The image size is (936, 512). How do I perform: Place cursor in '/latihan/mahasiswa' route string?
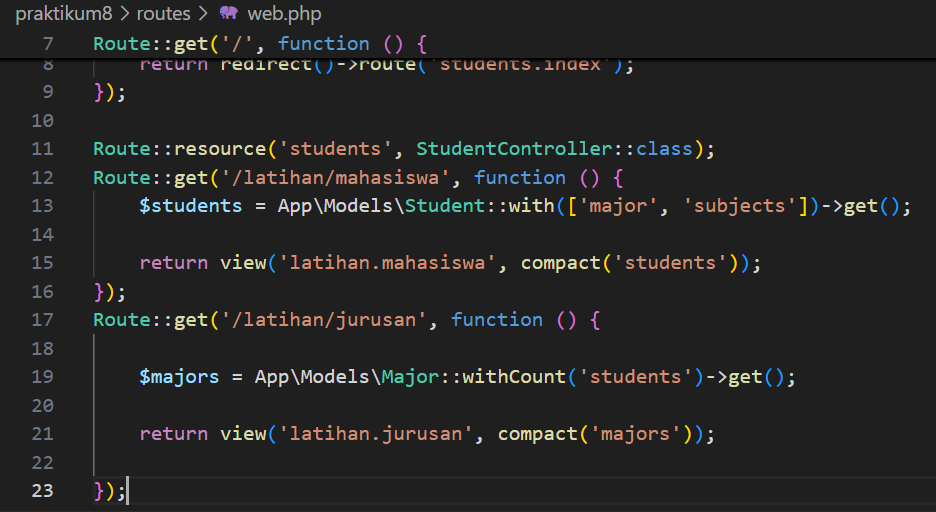click(335, 178)
